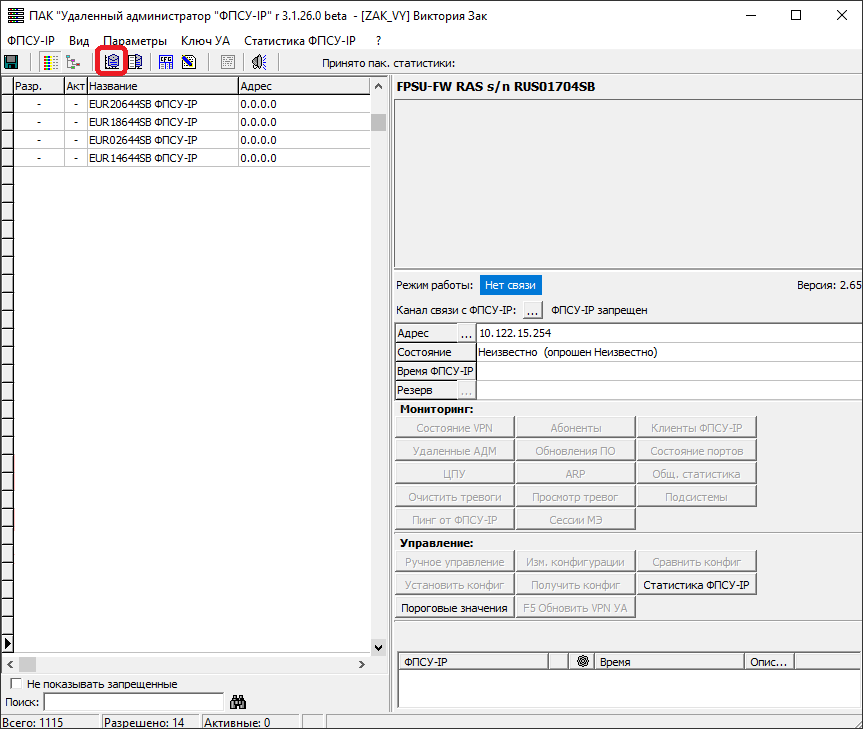This screenshot has width=863, height=729.
Task: Click the binoculars search icon
Action: click(238, 702)
